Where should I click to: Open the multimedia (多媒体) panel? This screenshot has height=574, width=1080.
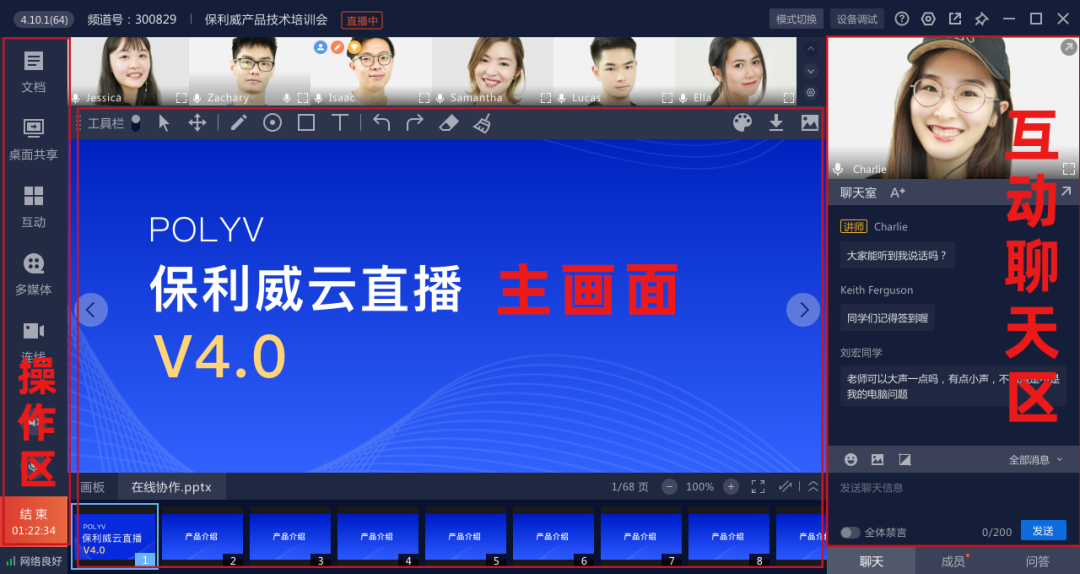(33, 273)
